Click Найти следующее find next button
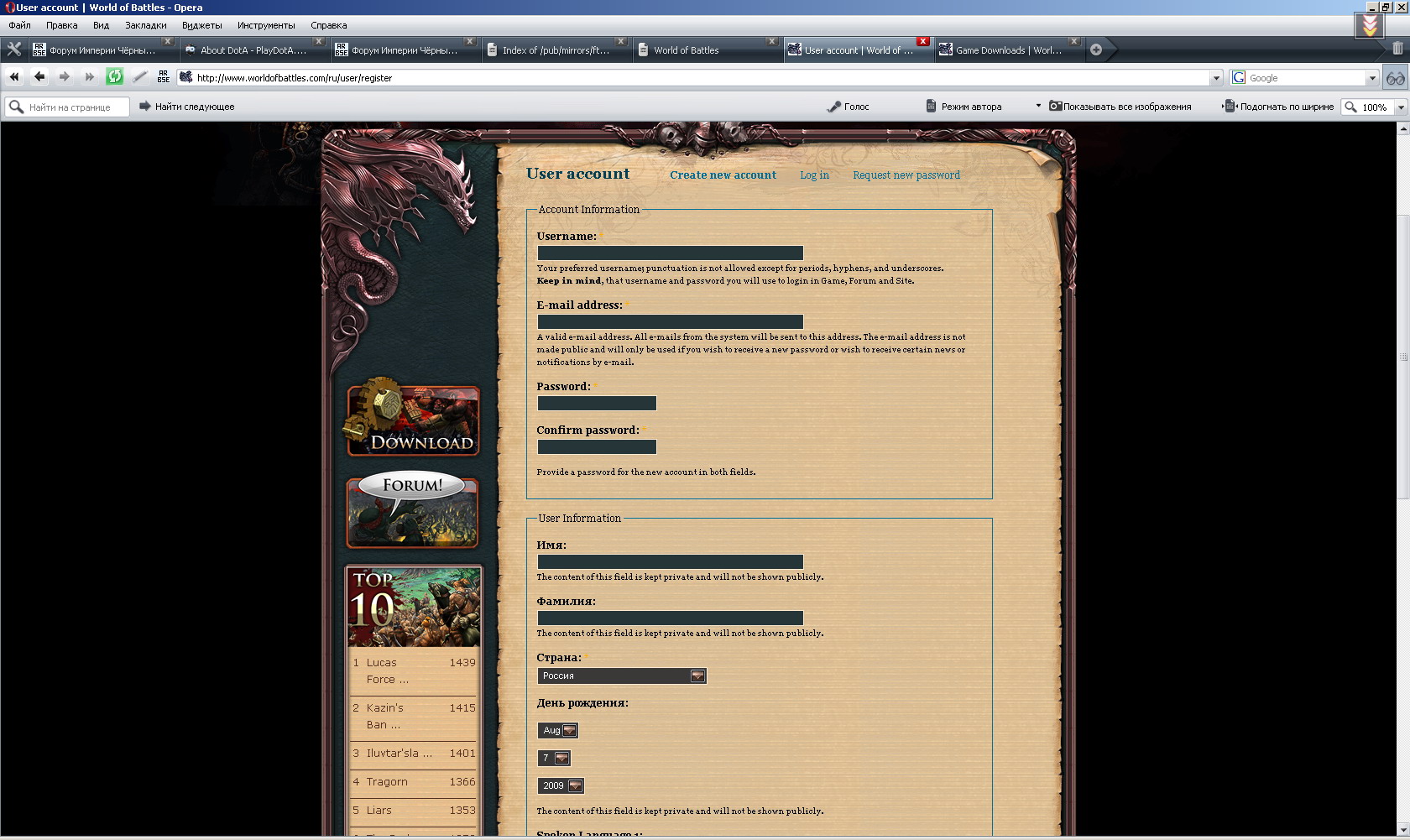Viewport: 1410px width, 840px height. point(186,107)
